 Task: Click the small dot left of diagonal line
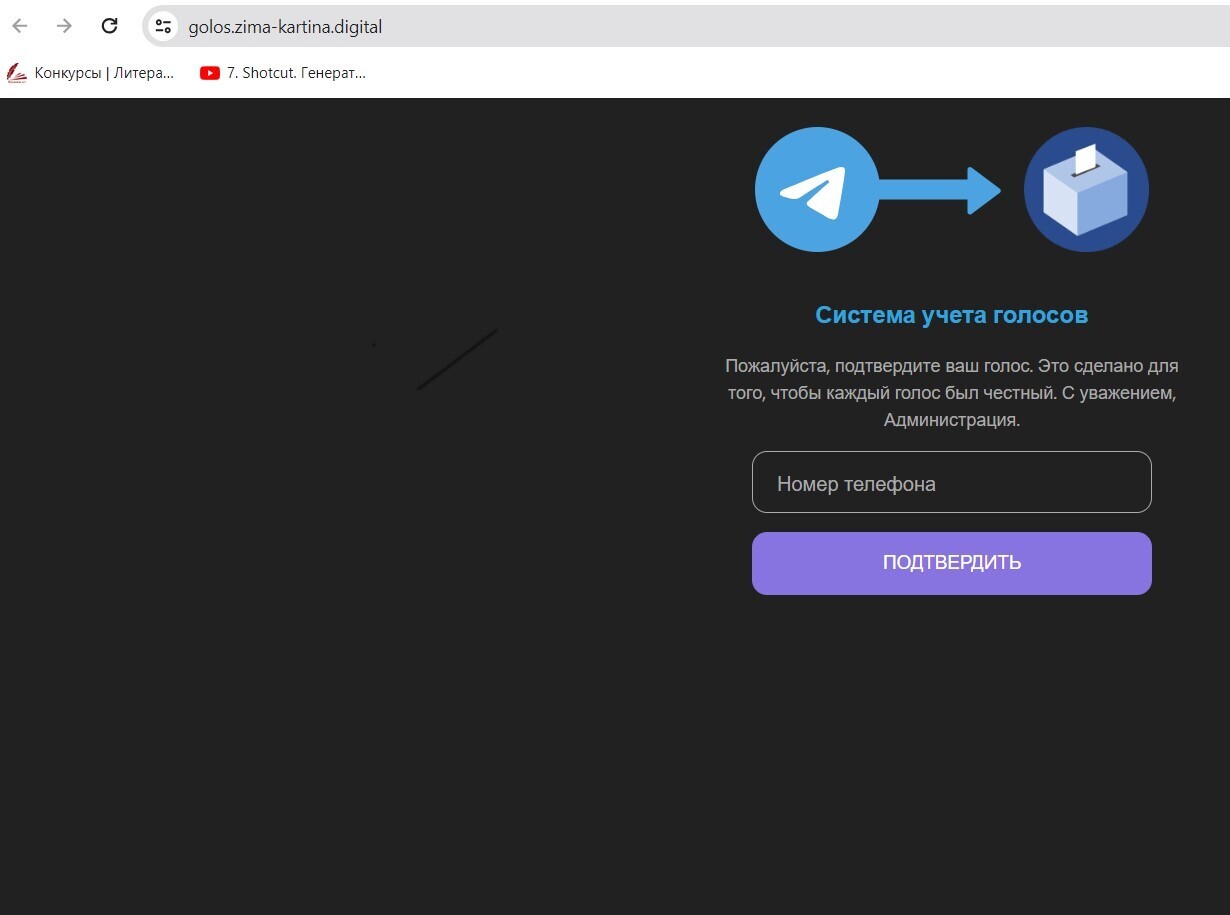(374, 345)
